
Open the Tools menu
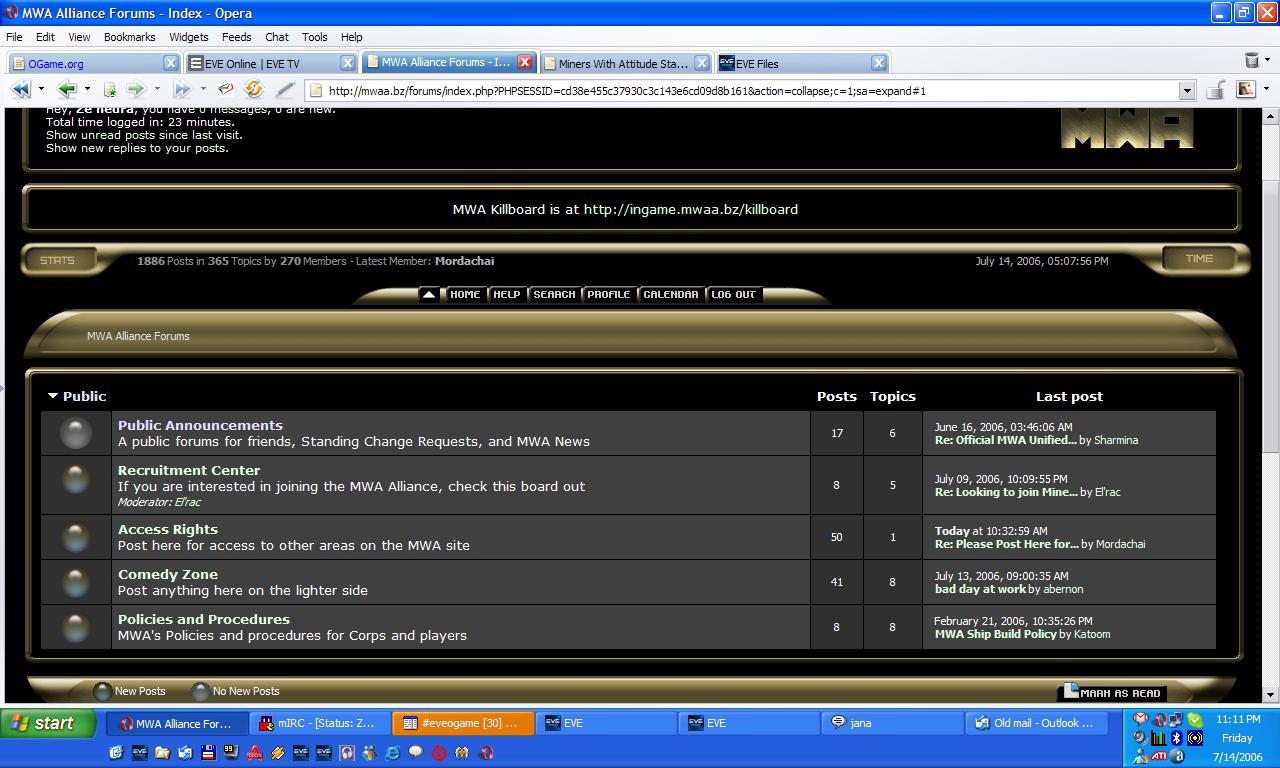point(315,37)
